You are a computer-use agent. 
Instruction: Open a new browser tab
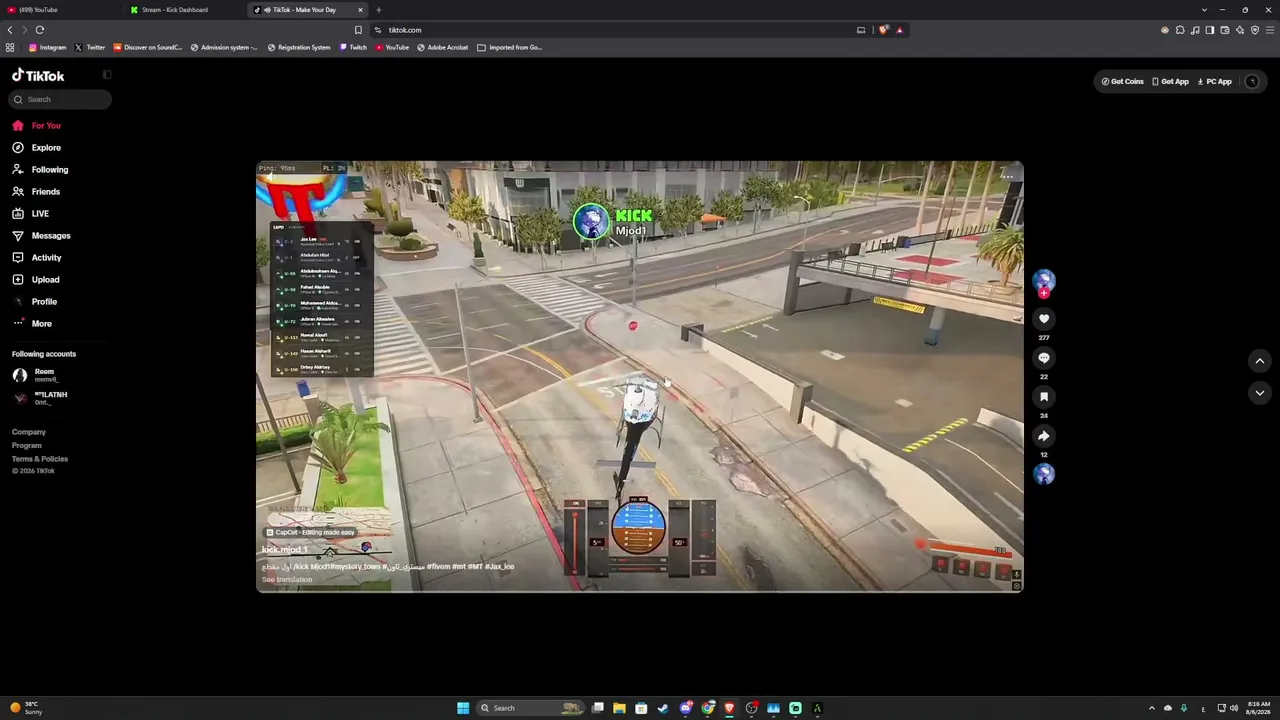(378, 10)
